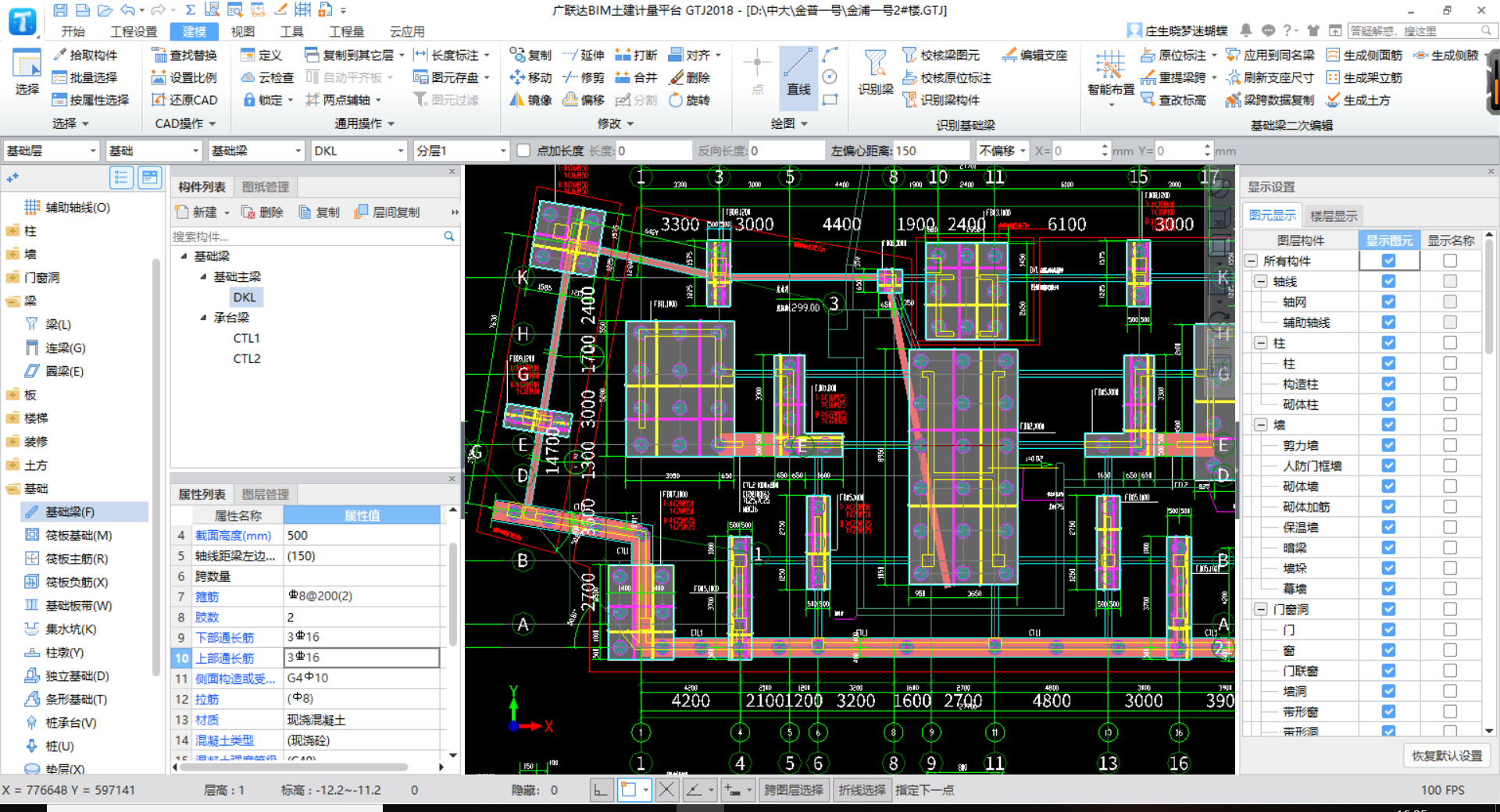This screenshot has width=1500, height=812.
Task: Click the 偏移 offset tool
Action: 584,100
